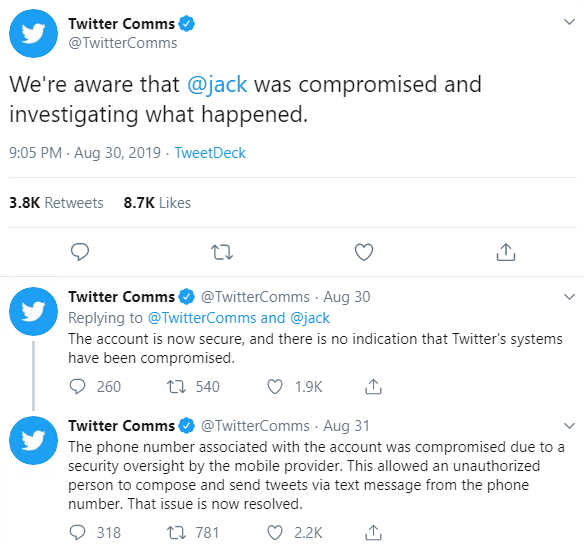Expand options chevron on the Aug 31 reply
Image resolution: width=584 pixels, height=548 pixels.
tap(569, 425)
